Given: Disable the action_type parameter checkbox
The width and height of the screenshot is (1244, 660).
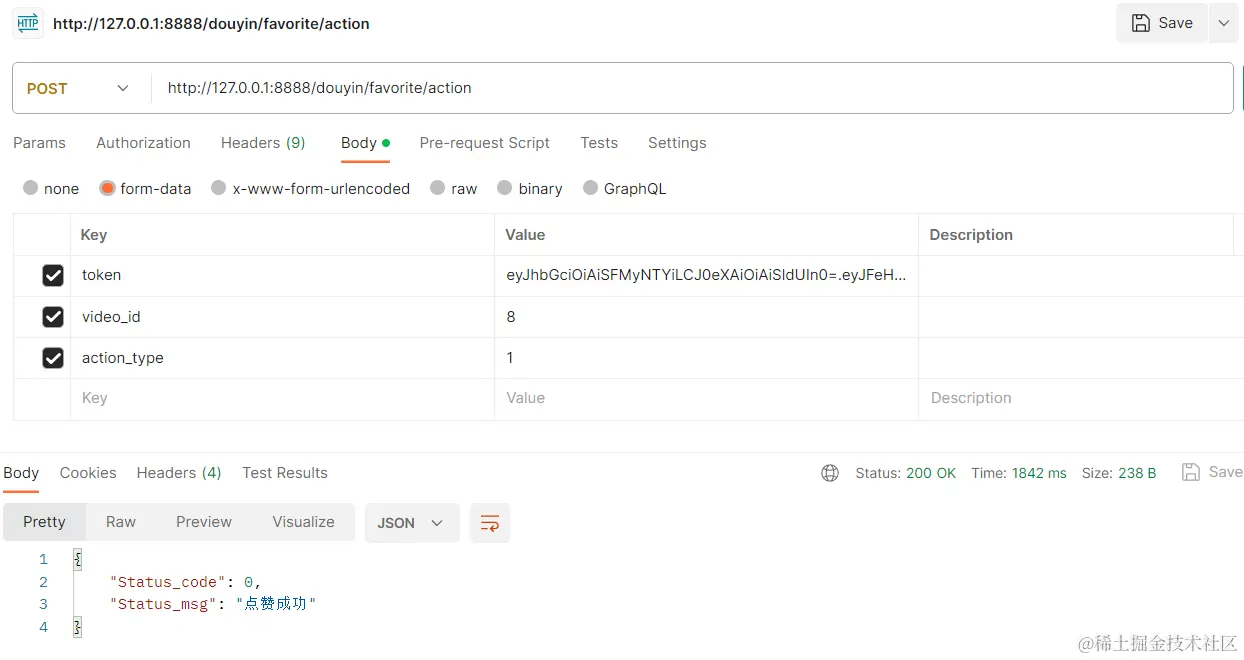Looking at the screenshot, I should tap(53, 358).
